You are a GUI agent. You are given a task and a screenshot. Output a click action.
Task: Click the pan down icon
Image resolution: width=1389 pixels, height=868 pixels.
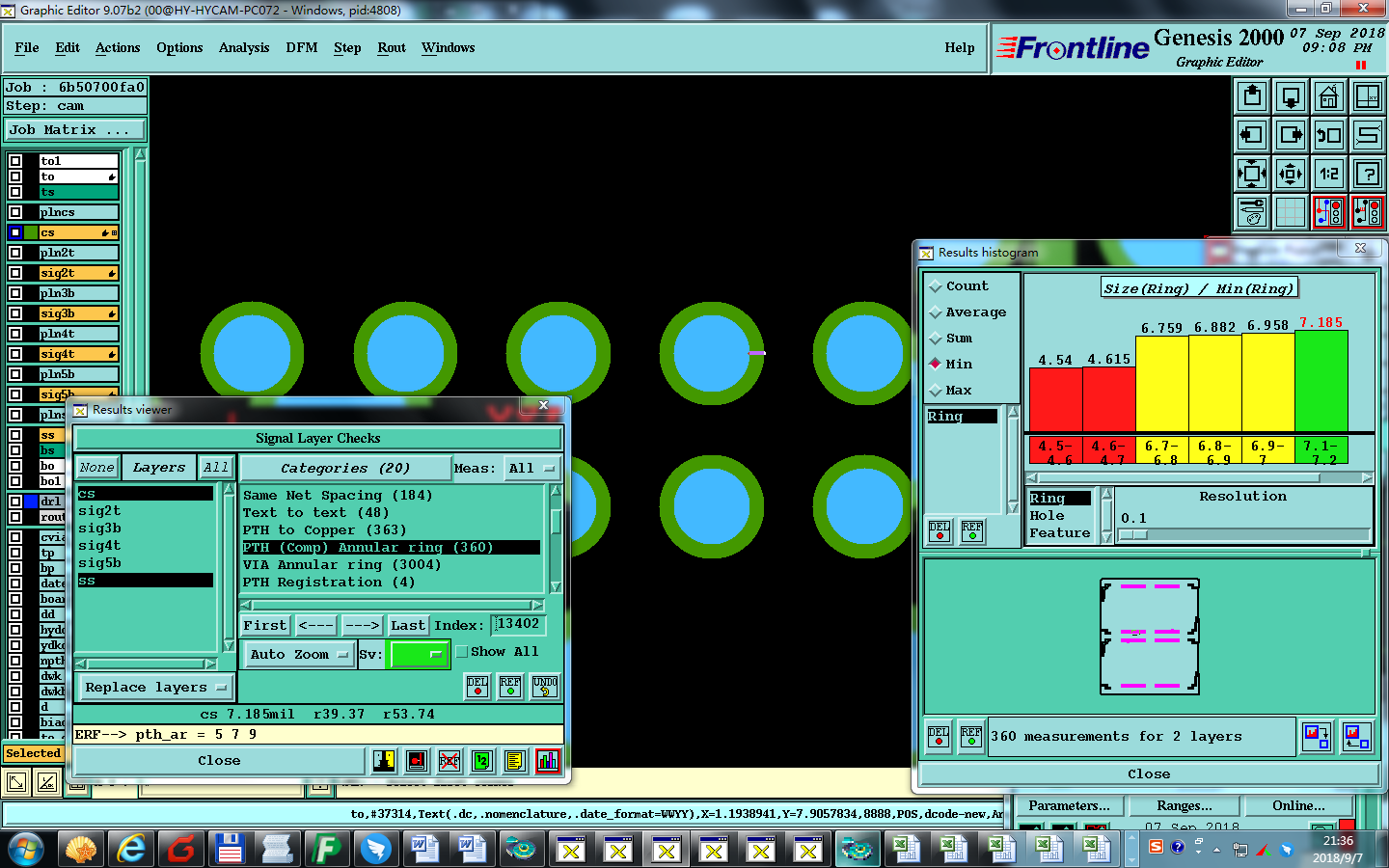click(x=1291, y=97)
